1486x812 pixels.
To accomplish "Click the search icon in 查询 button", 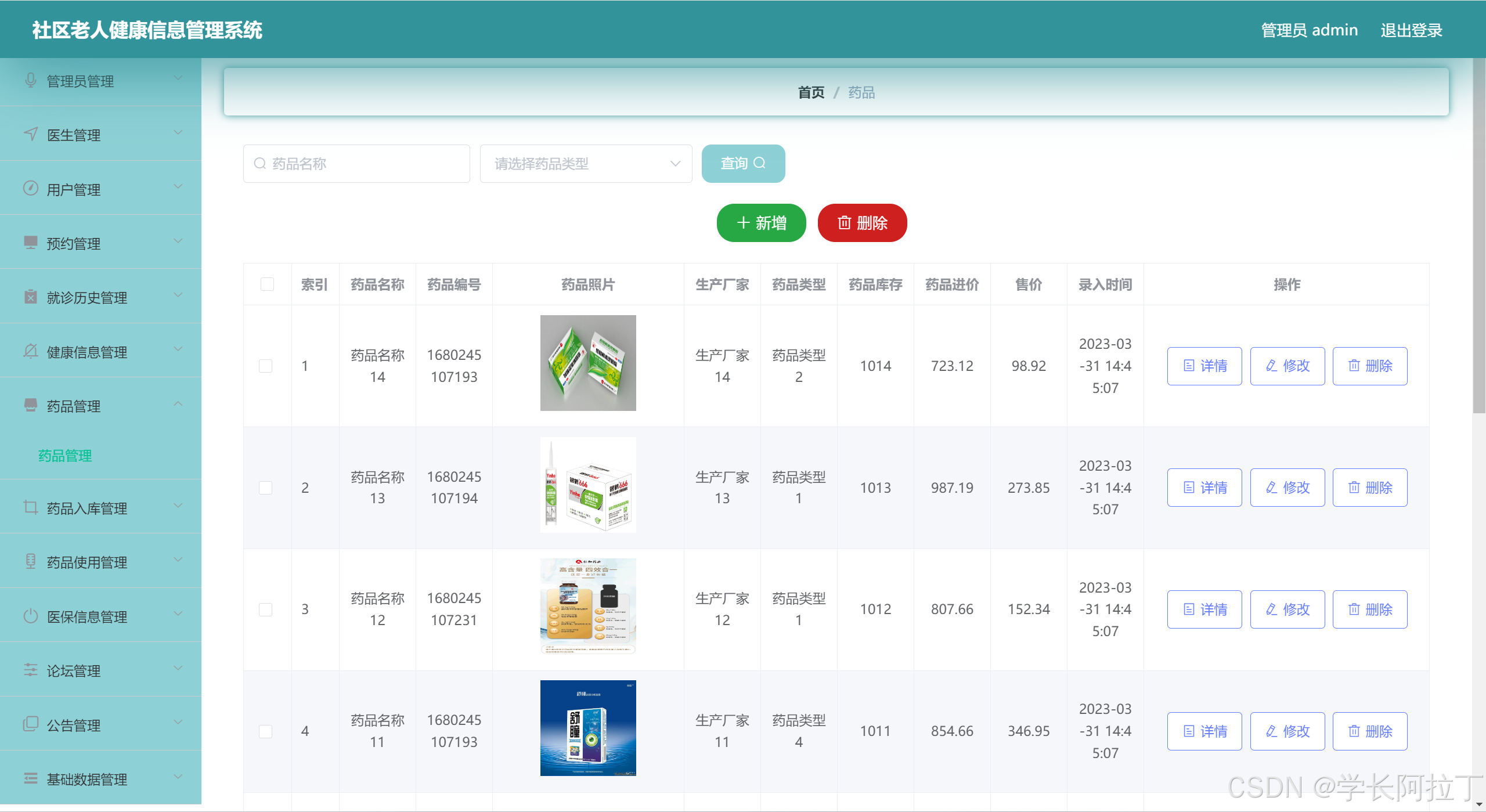I will tap(759, 164).
